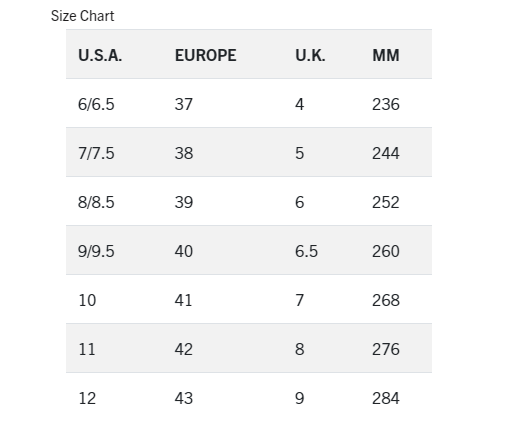Click the U.K. 6.5 size cell

306,251
